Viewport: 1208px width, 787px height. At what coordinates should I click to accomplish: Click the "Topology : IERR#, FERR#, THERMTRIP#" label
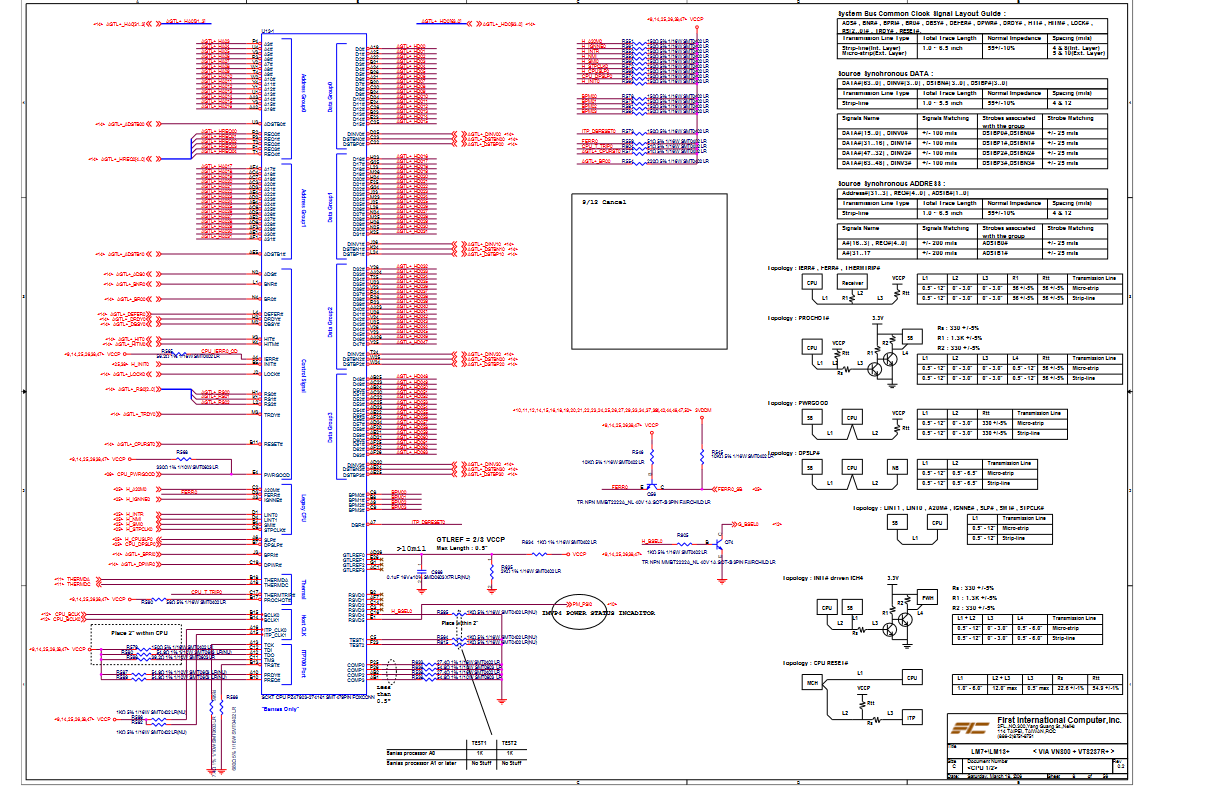click(x=823, y=268)
